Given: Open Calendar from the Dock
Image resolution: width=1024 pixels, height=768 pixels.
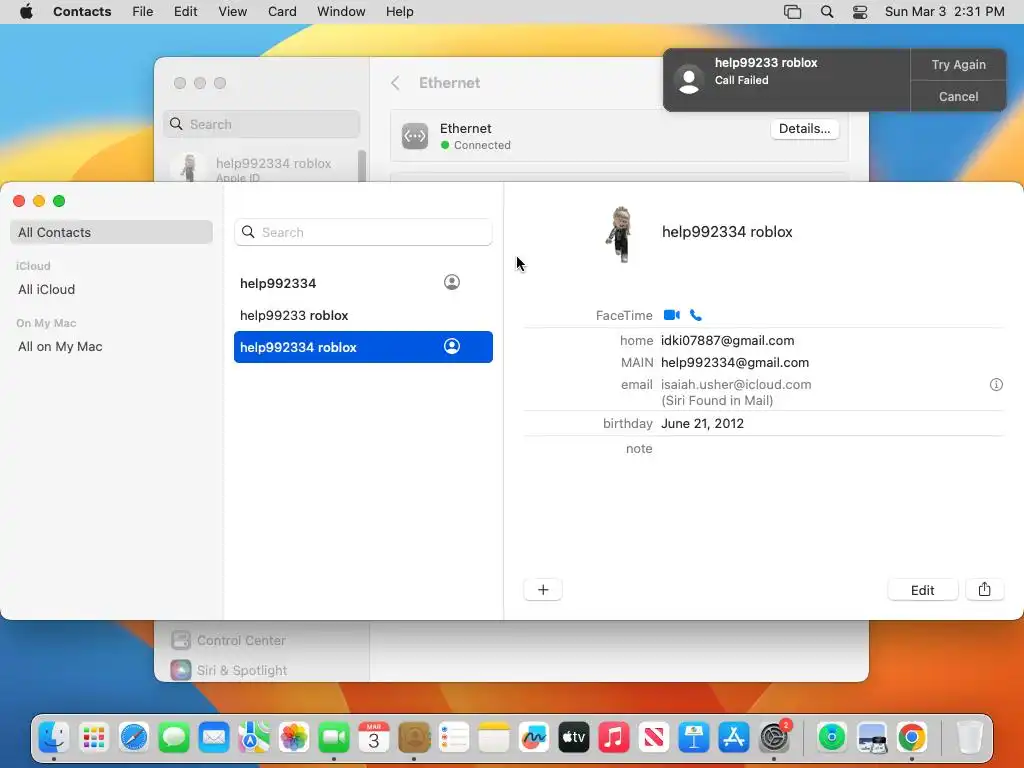Looking at the screenshot, I should point(374,737).
